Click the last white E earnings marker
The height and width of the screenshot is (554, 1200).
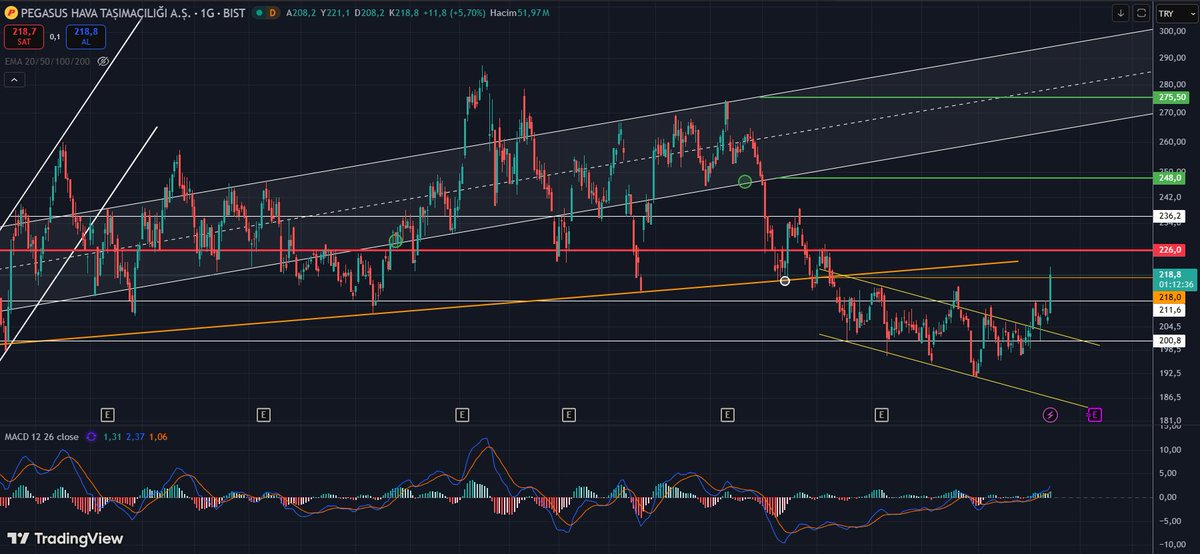click(881, 413)
